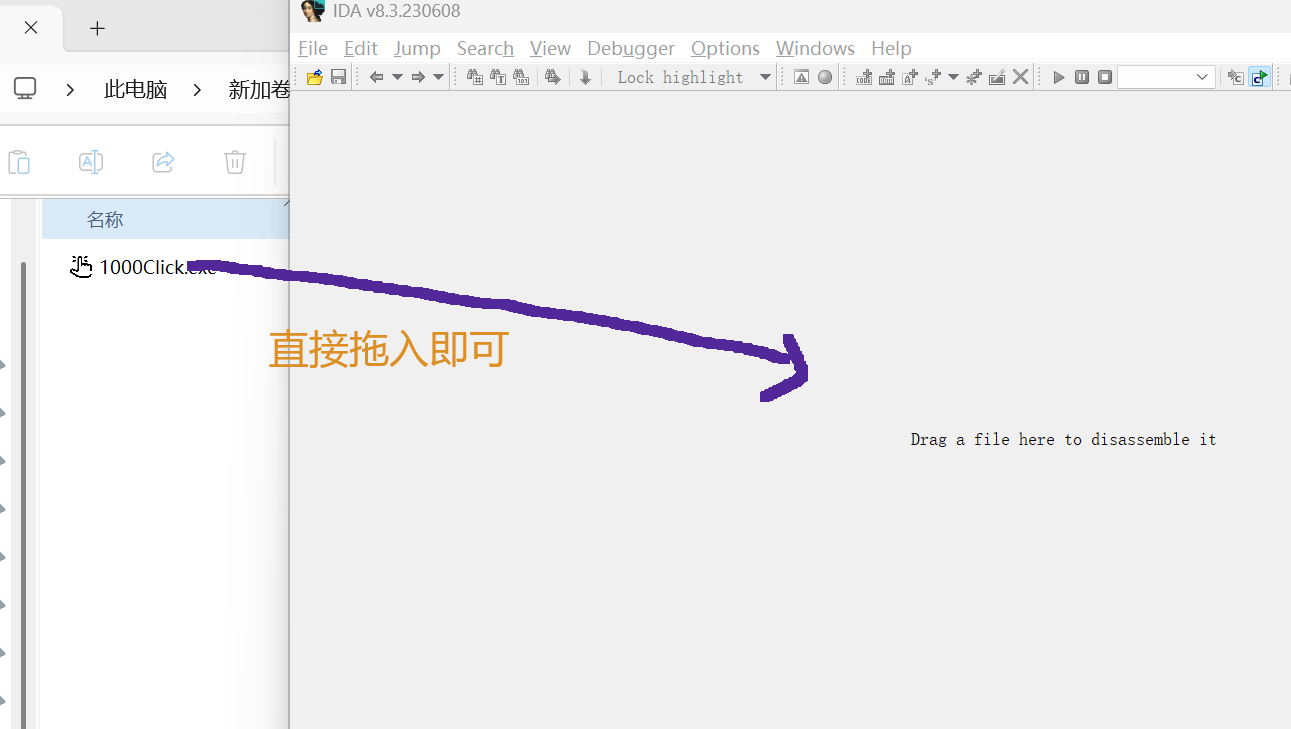Click the Jump back arrow icon

pyautogui.click(x=376, y=77)
